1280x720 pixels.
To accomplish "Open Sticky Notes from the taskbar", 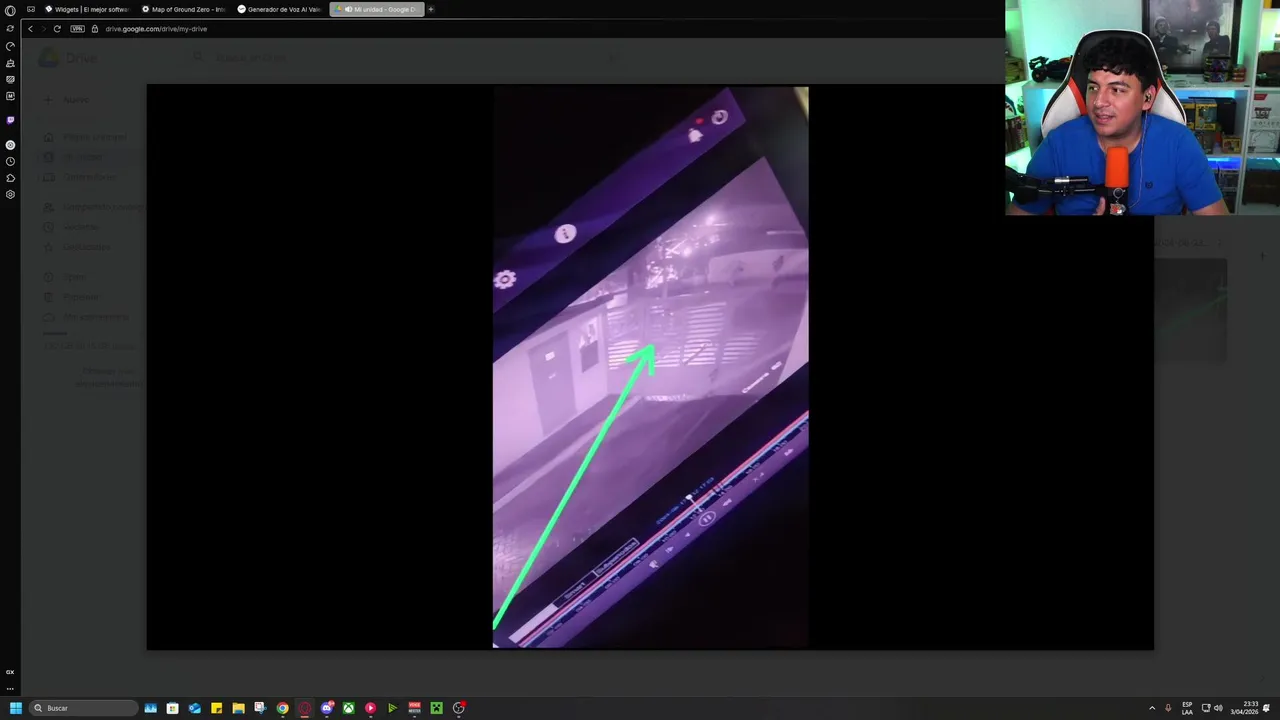I will (216, 708).
